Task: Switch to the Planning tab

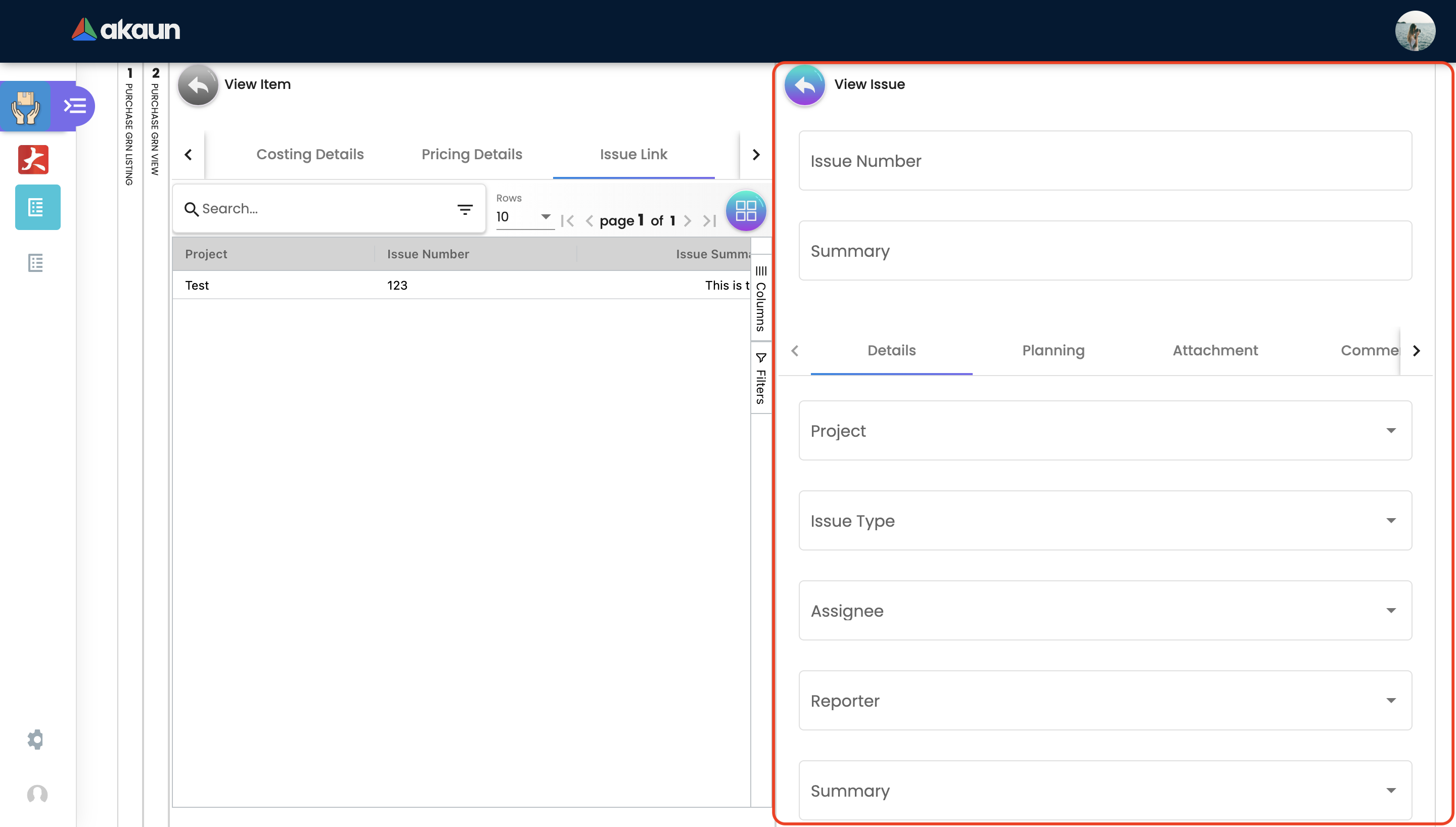Action: point(1053,350)
